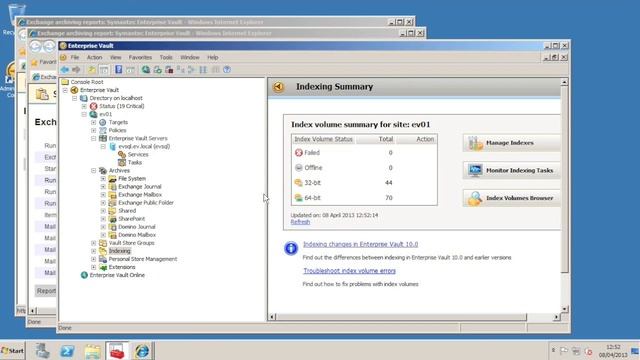Viewport: 640px width, 360px height.
Task: Collapse the Archives node
Action: pyautogui.click(x=94, y=171)
